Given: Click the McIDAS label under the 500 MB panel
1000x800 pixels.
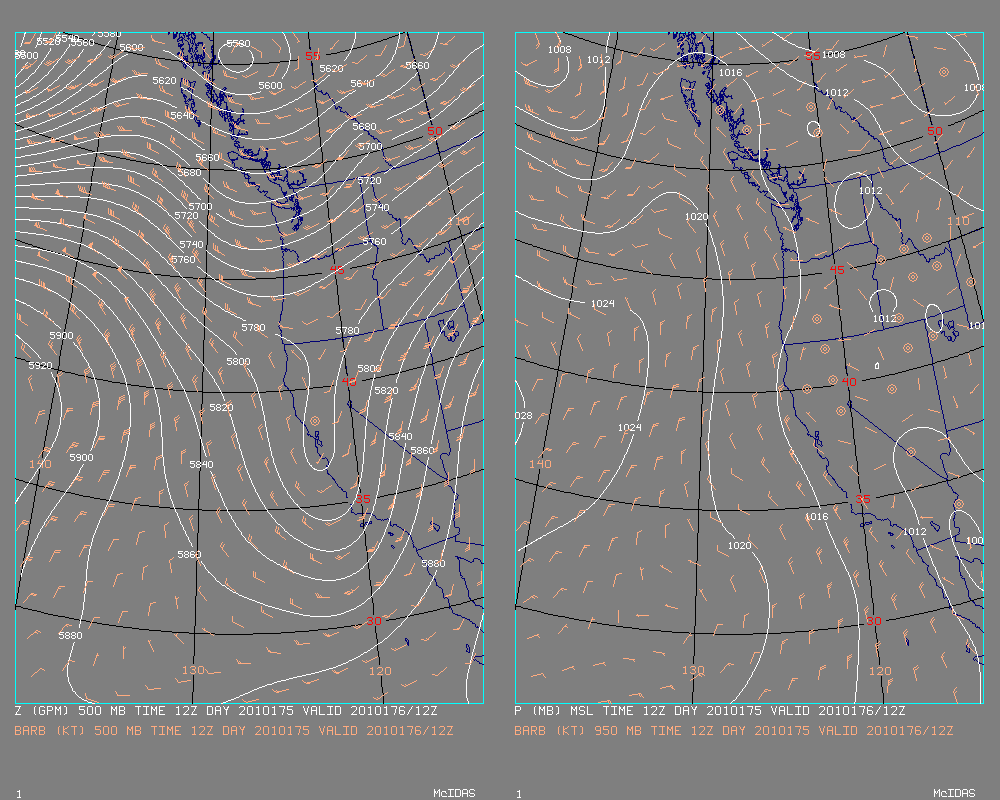Looking at the screenshot, I should [x=454, y=793].
